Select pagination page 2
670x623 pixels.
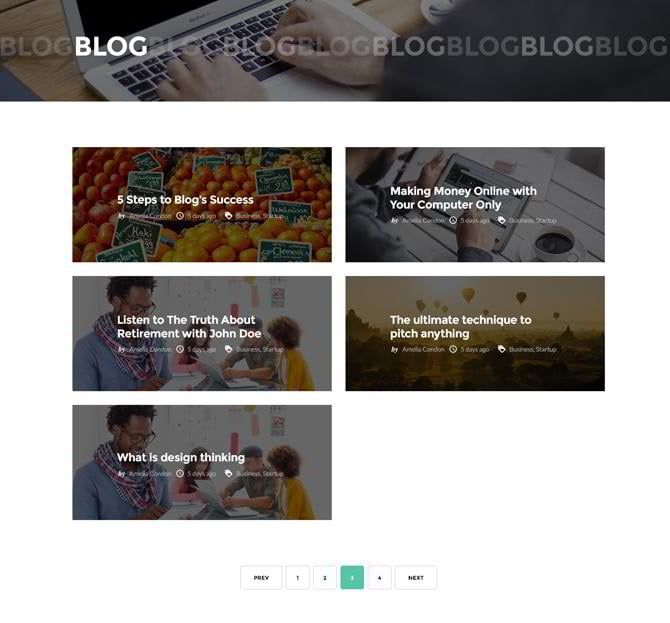coord(325,578)
